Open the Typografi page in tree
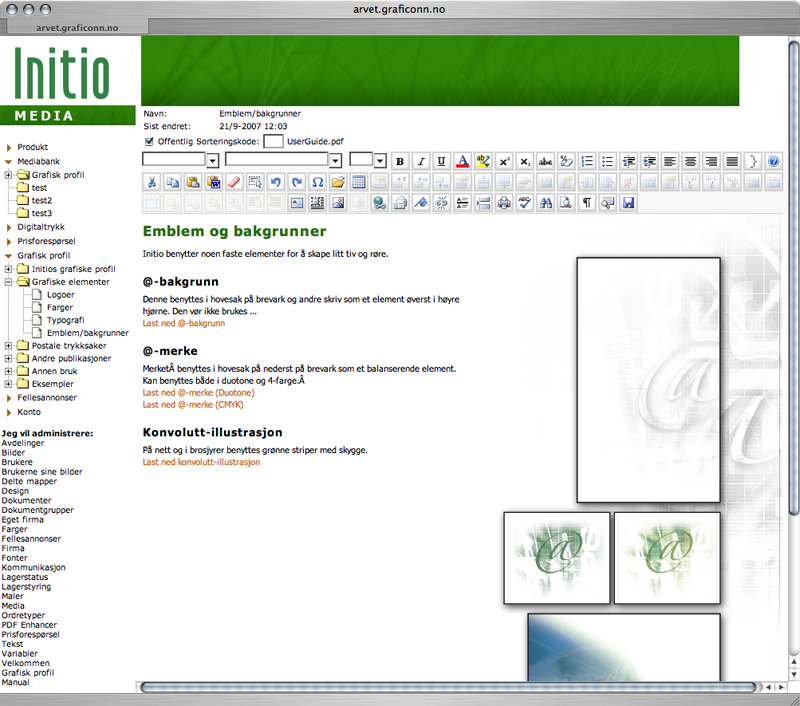The height and width of the screenshot is (706, 800). pos(65,320)
